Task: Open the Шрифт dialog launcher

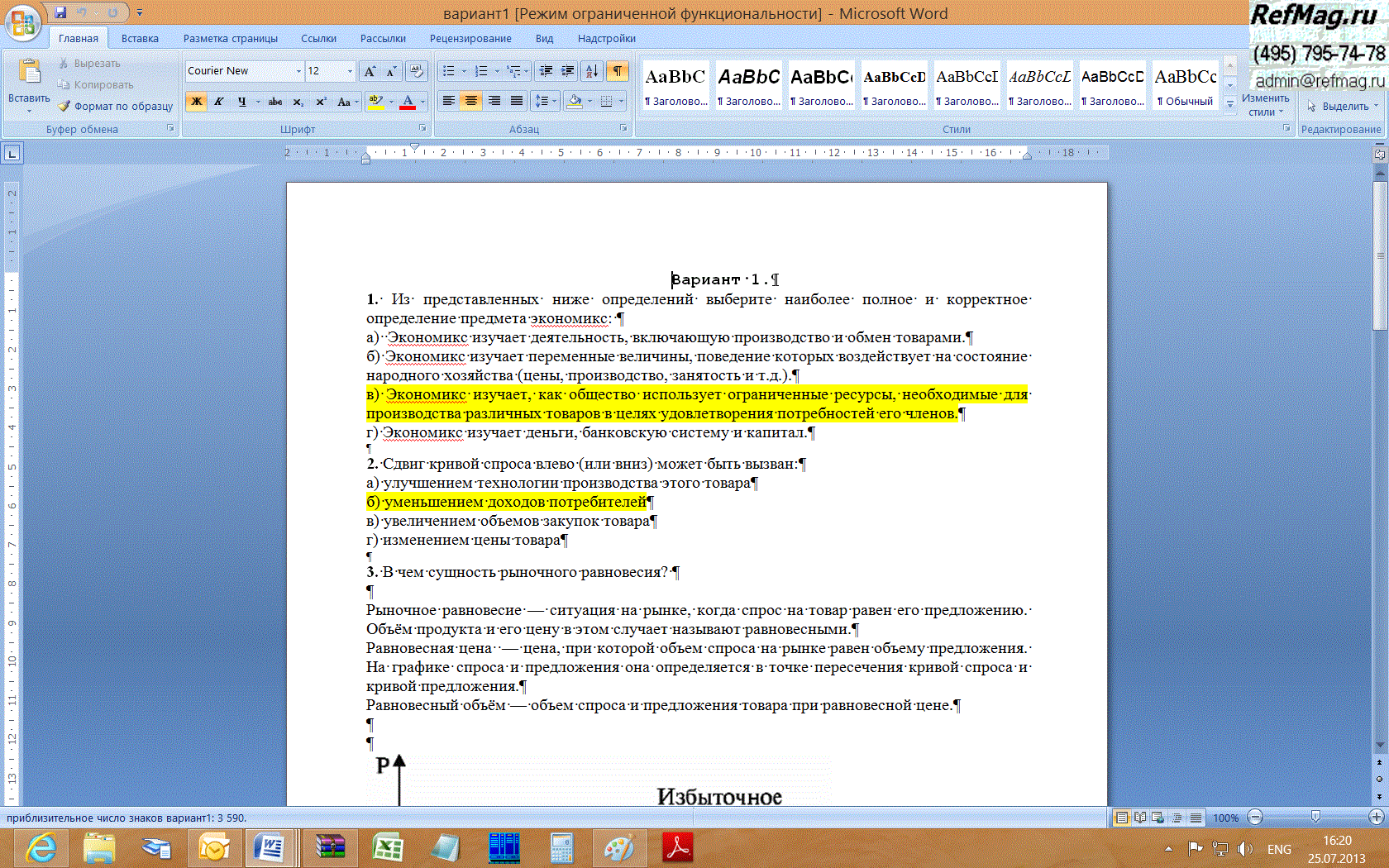Action: pos(422,129)
